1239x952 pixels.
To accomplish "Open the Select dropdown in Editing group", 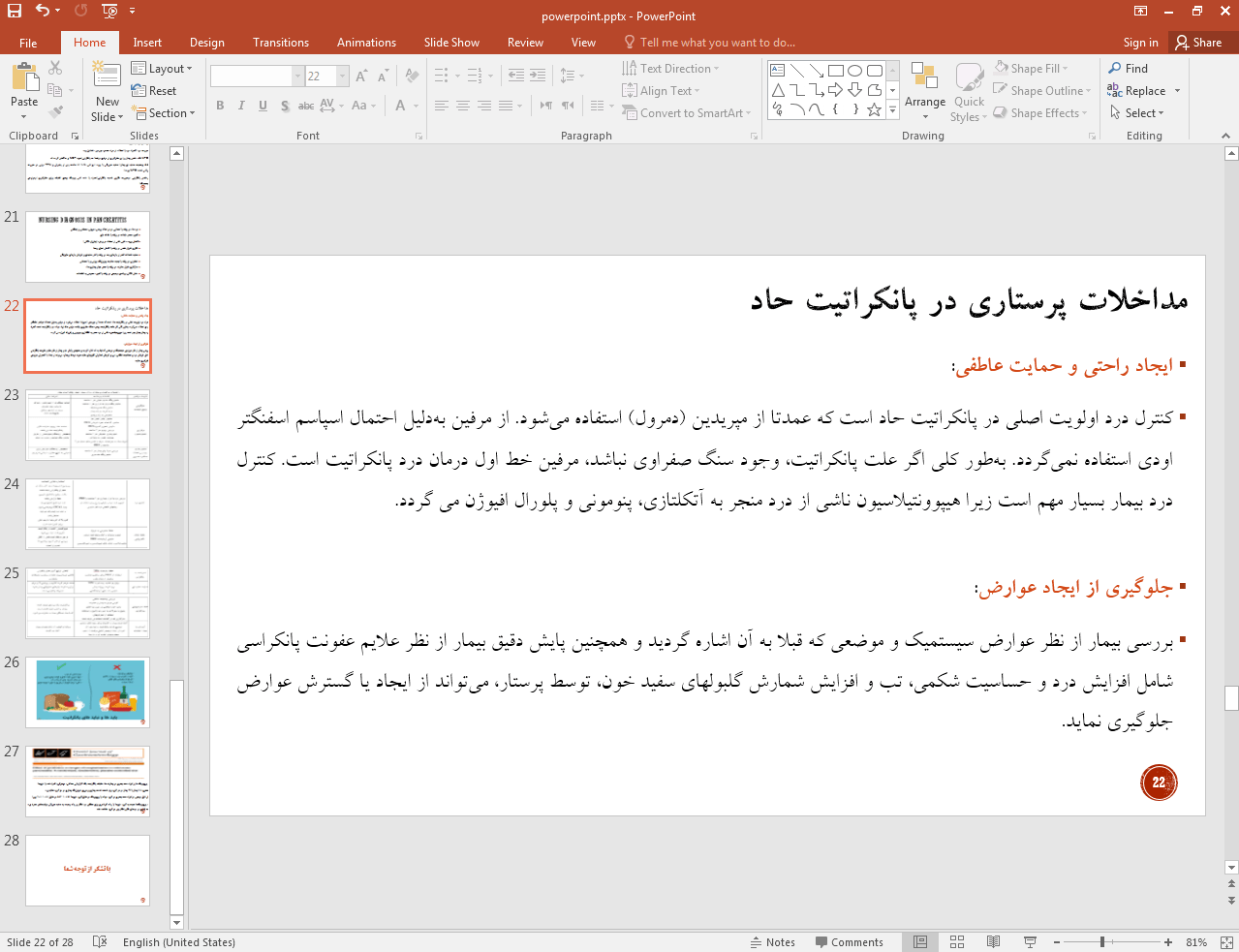I will pos(1136,113).
